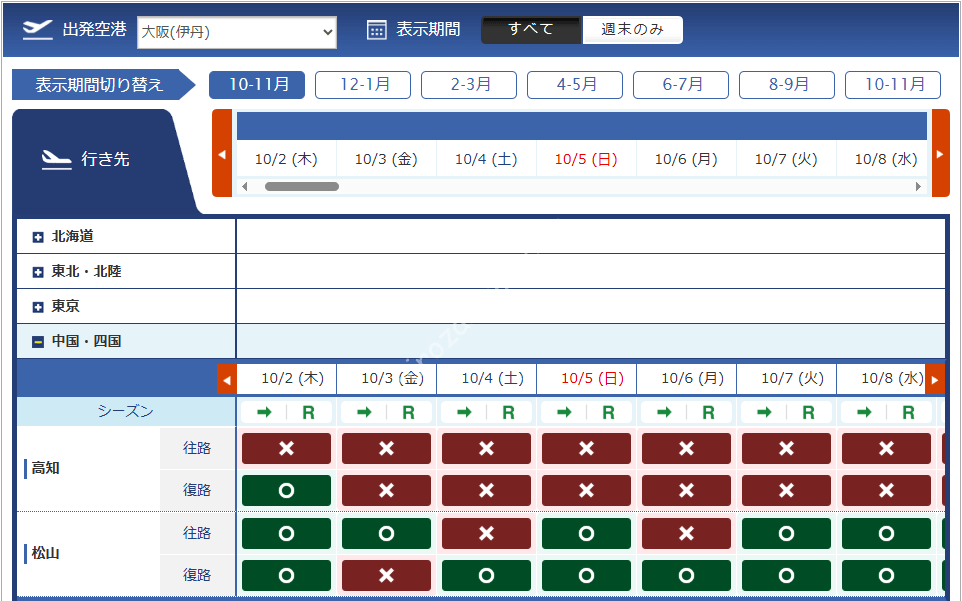Switch to the 12-1月 period tab
Image resolution: width=962 pixels, height=601 pixels.
[363, 85]
